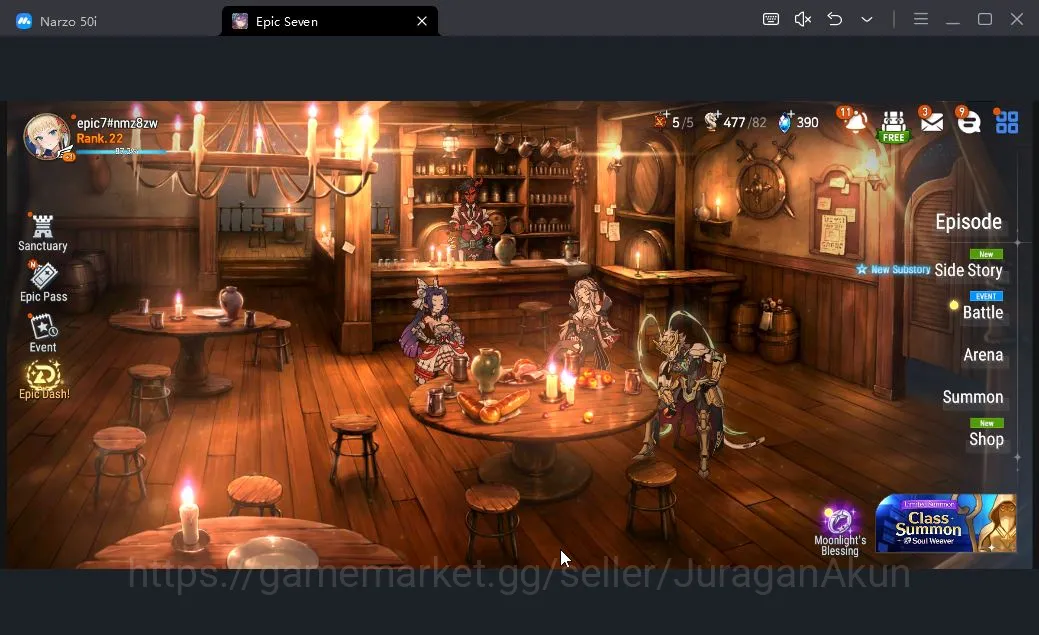Image resolution: width=1039 pixels, height=635 pixels.
Task: Claim the FREE gift icon
Action: (893, 126)
